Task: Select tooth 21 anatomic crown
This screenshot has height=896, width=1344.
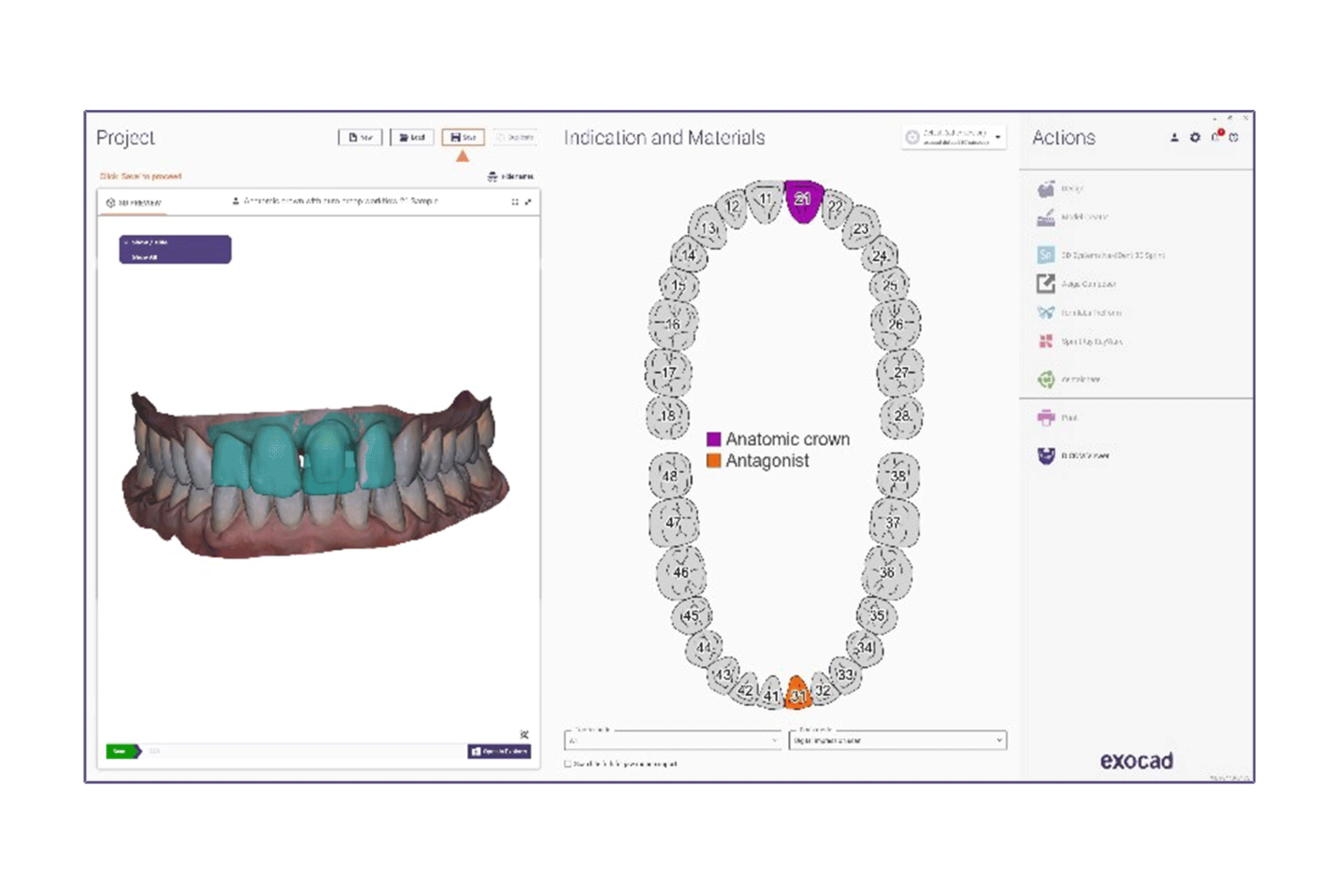Action: click(803, 200)
